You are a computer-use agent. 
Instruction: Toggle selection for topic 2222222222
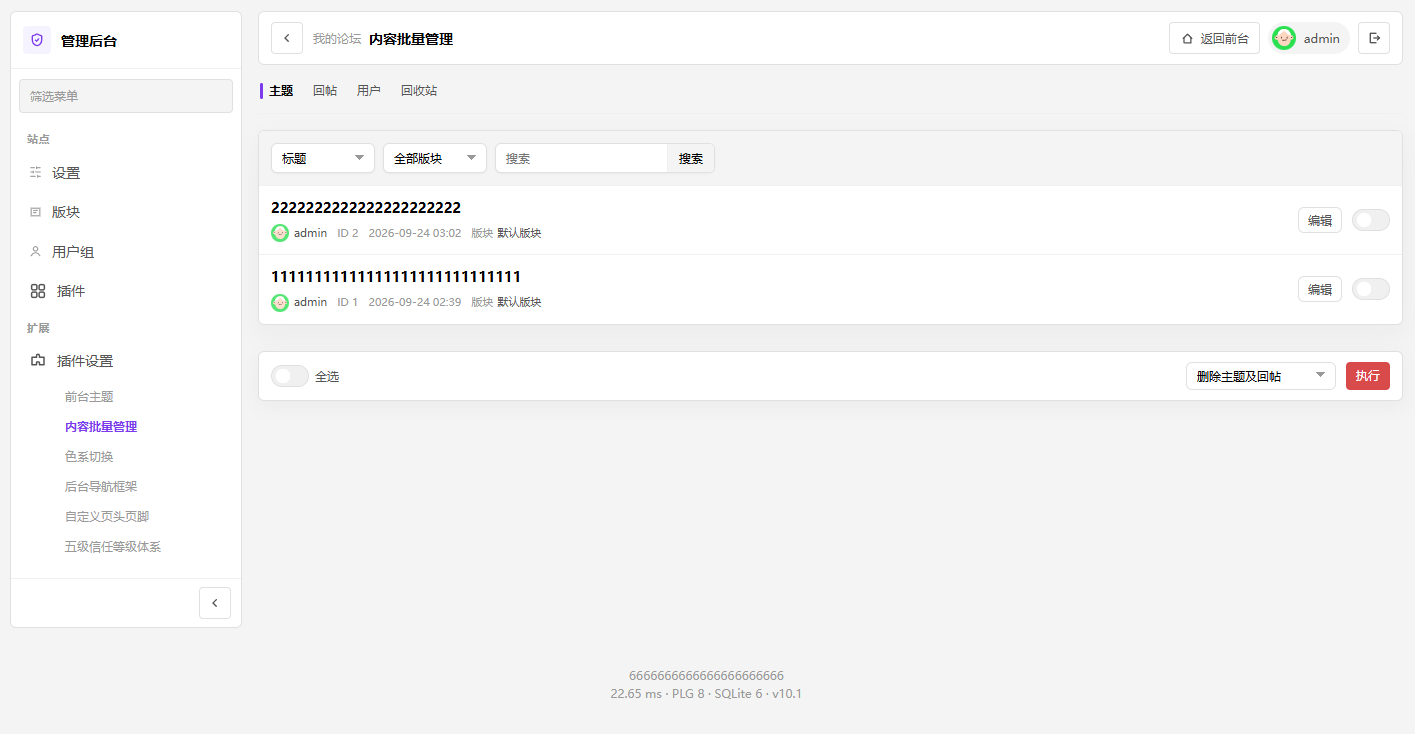pos(1371,220)
